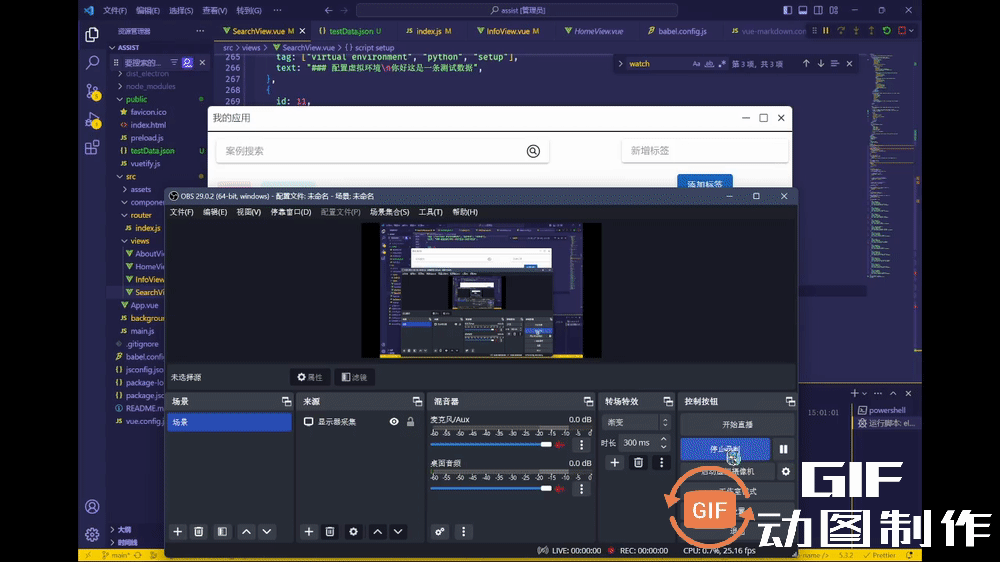Add a new scene in OBS Scenes panel
Screen dimensions: 1000x562
click(178, 532)
